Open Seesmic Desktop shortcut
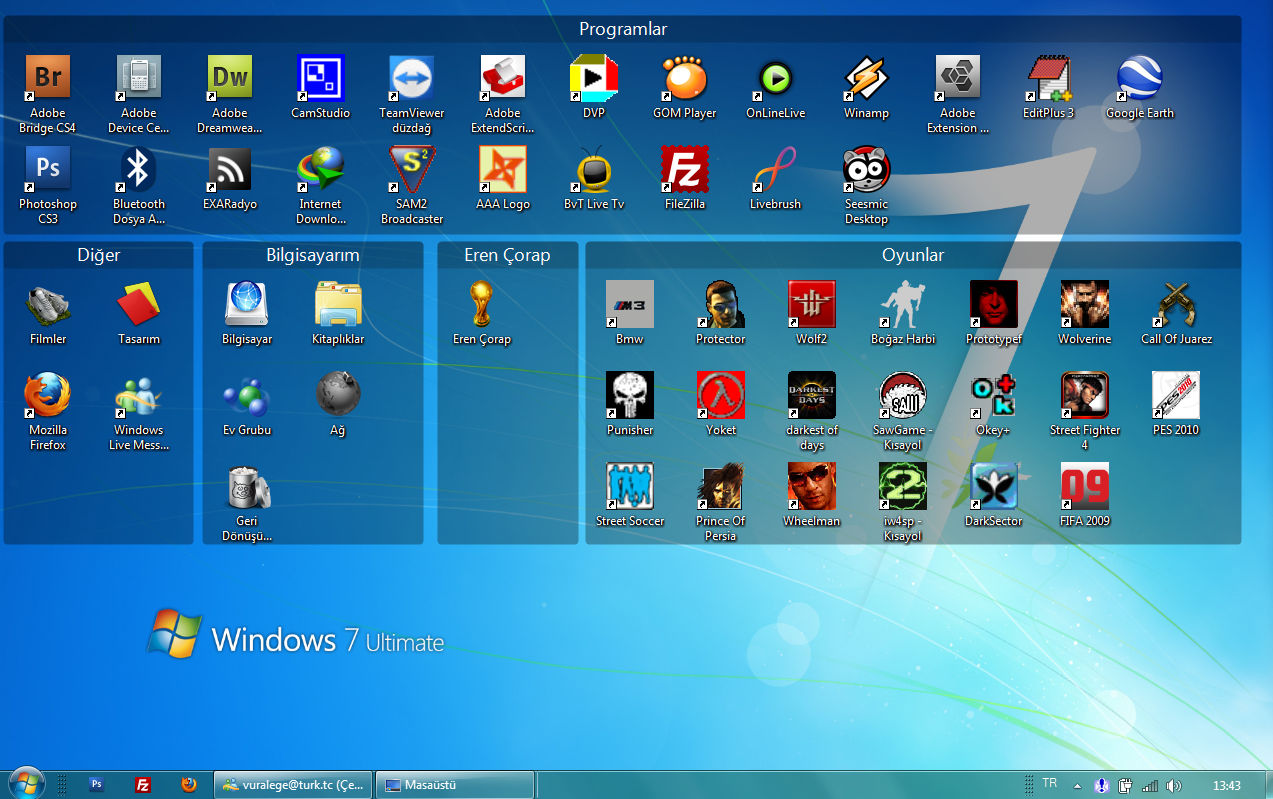This screenshot has width=1273, height=799. (867, 169)
